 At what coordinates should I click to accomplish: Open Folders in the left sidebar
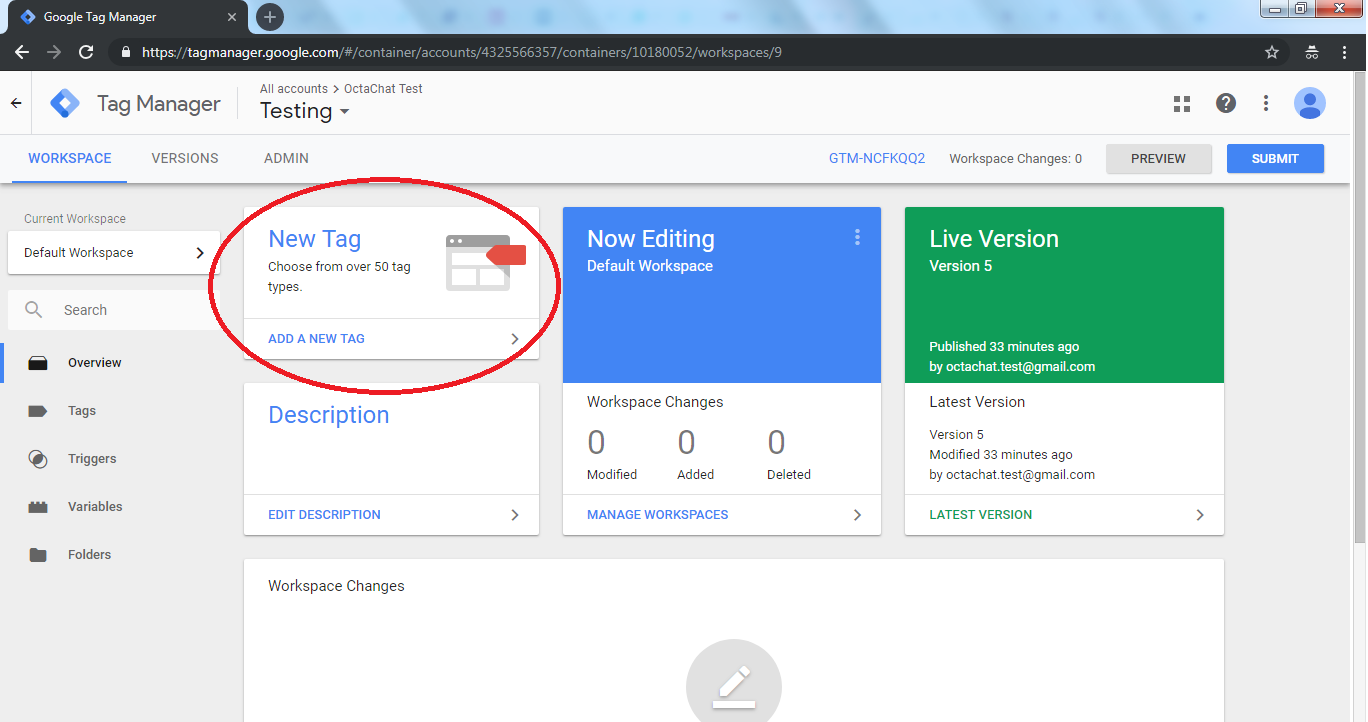[x=89, y=555]
